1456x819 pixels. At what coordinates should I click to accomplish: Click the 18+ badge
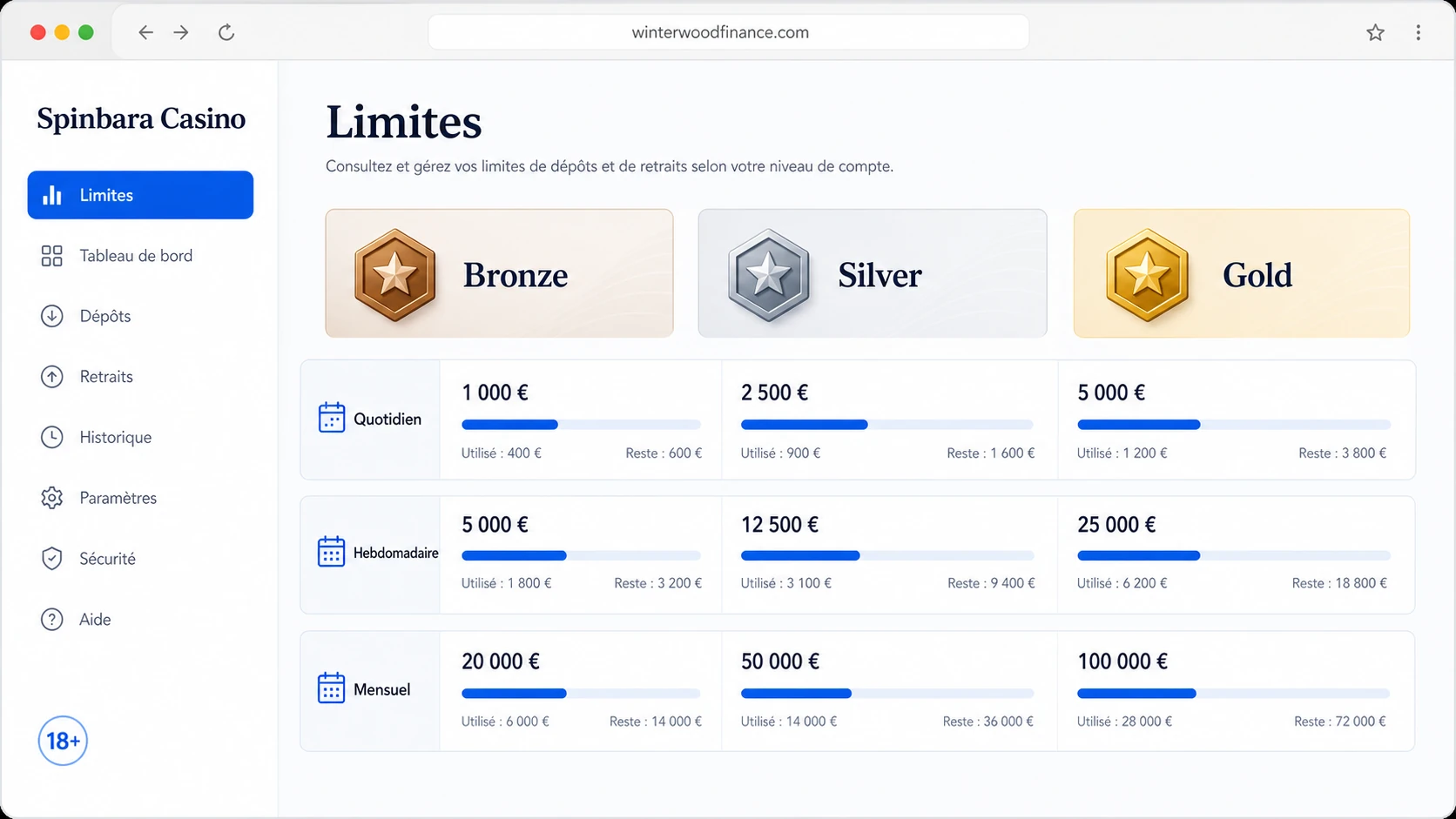point(63,741)
